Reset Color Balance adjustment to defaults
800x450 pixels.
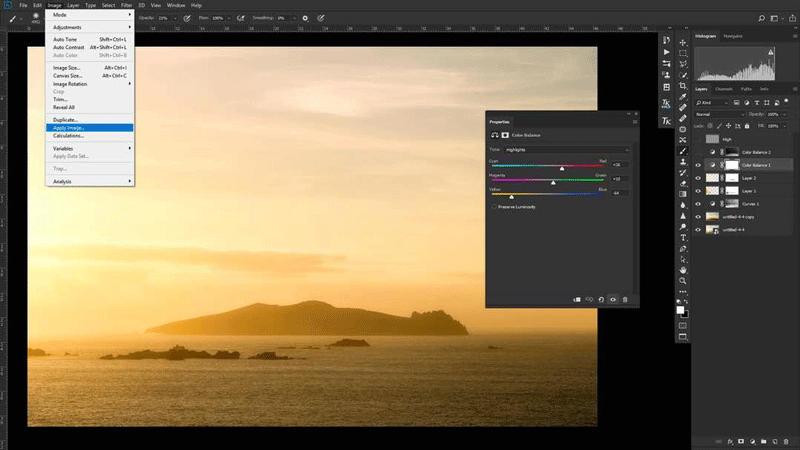pos(601,299)
